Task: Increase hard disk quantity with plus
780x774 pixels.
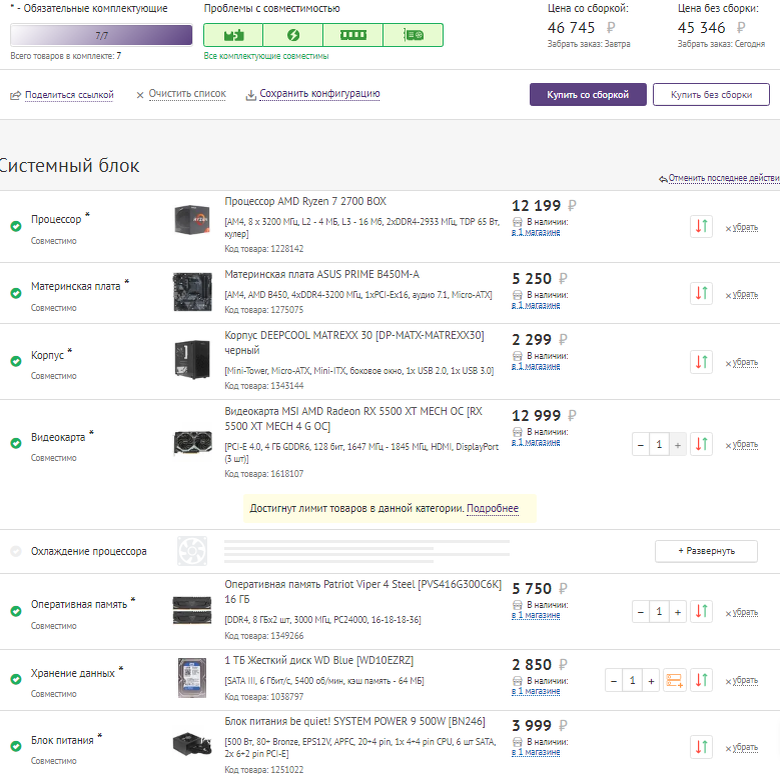Action: coord(651,680)
